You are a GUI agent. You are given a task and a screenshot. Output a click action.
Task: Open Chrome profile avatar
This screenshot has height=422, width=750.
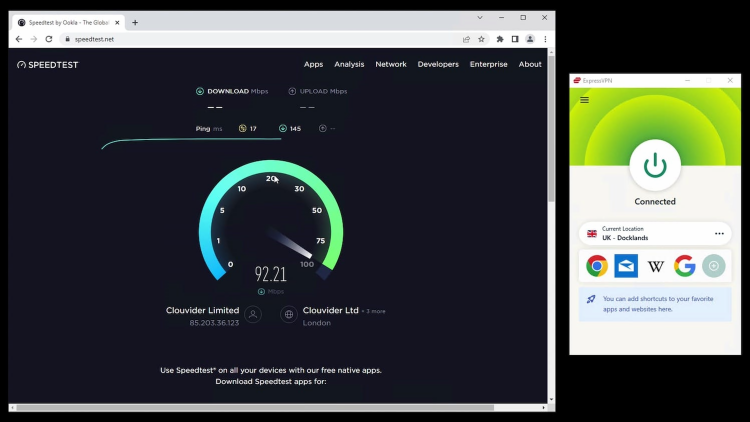(x=530, y=39)
